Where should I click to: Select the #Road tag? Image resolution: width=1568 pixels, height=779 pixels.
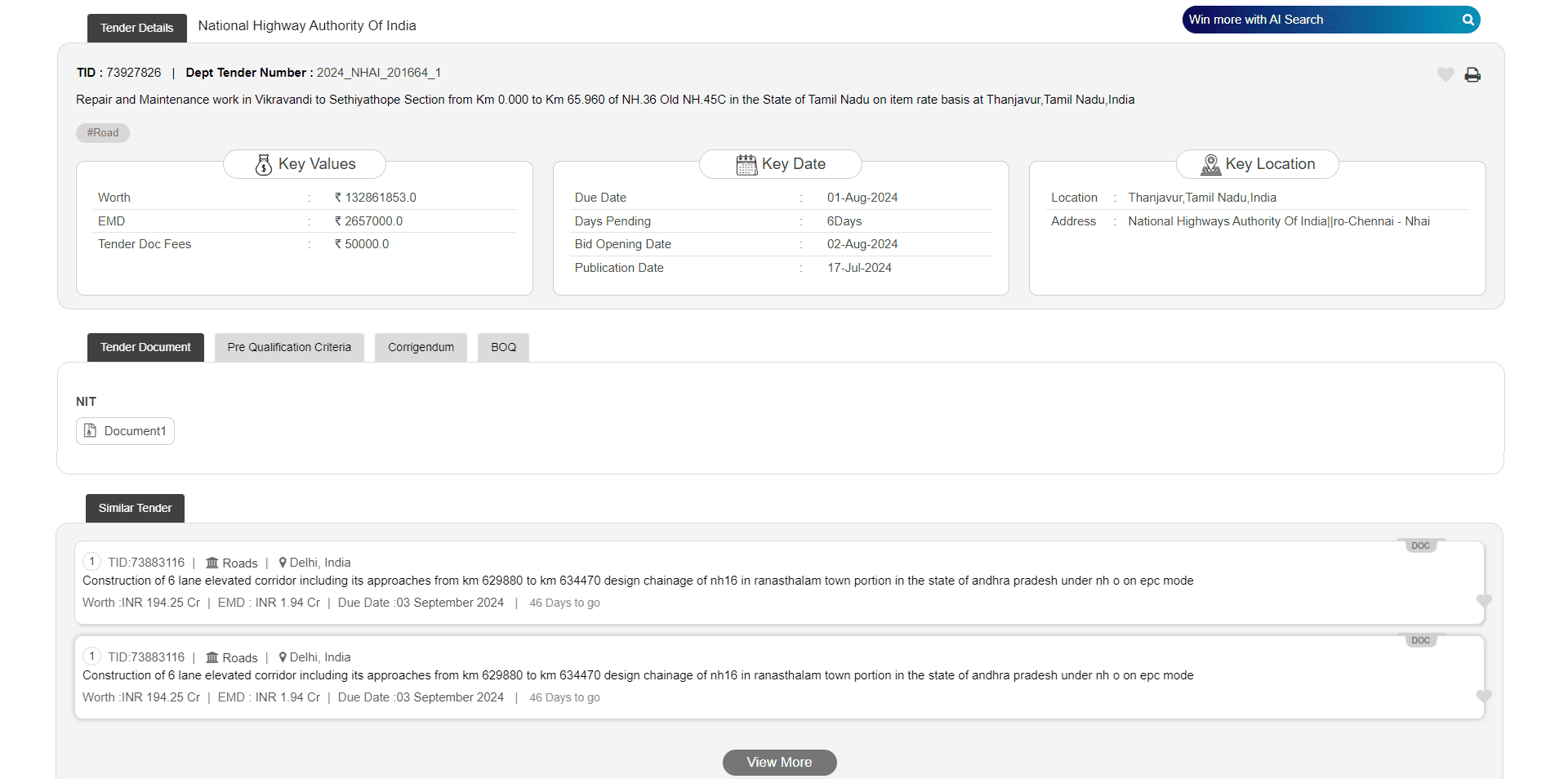(x=103, y=133)
